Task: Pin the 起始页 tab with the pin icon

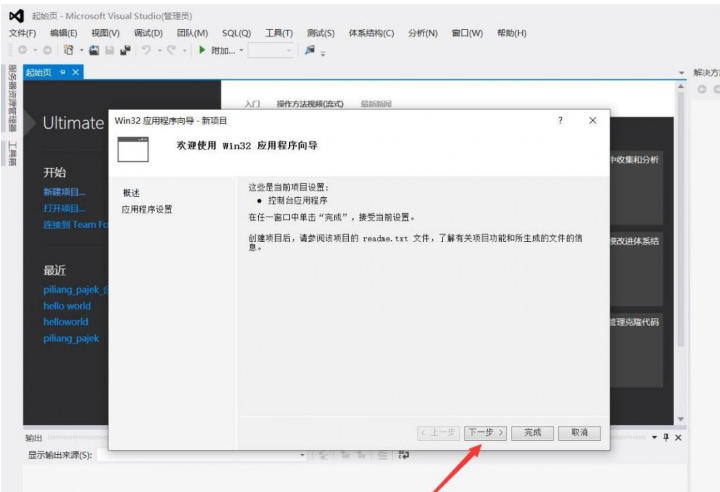Action: tap(63, 73)
